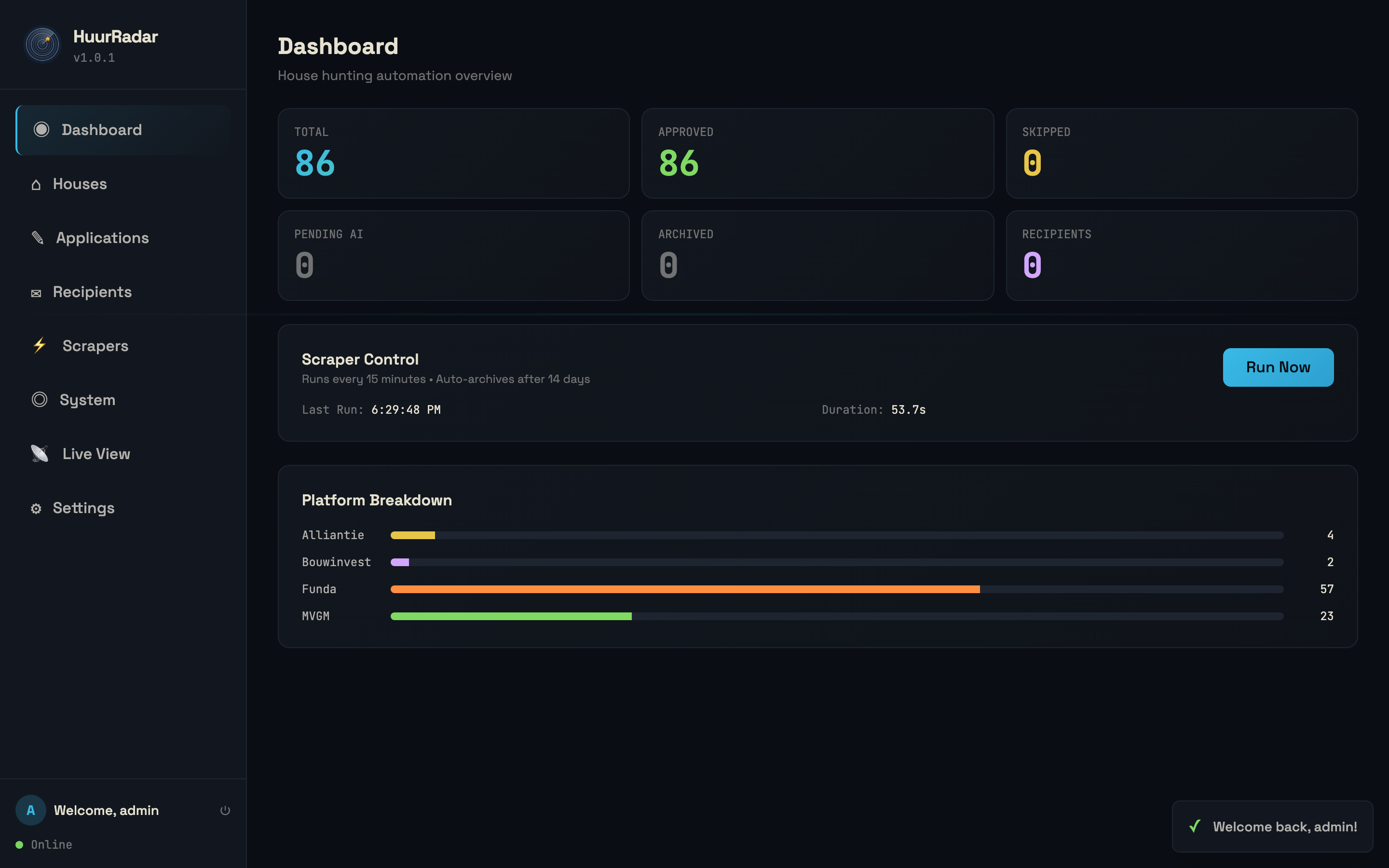Click the MVGM count "23"
This screenshot has height=868, width=1389.
click(1326, 616)
